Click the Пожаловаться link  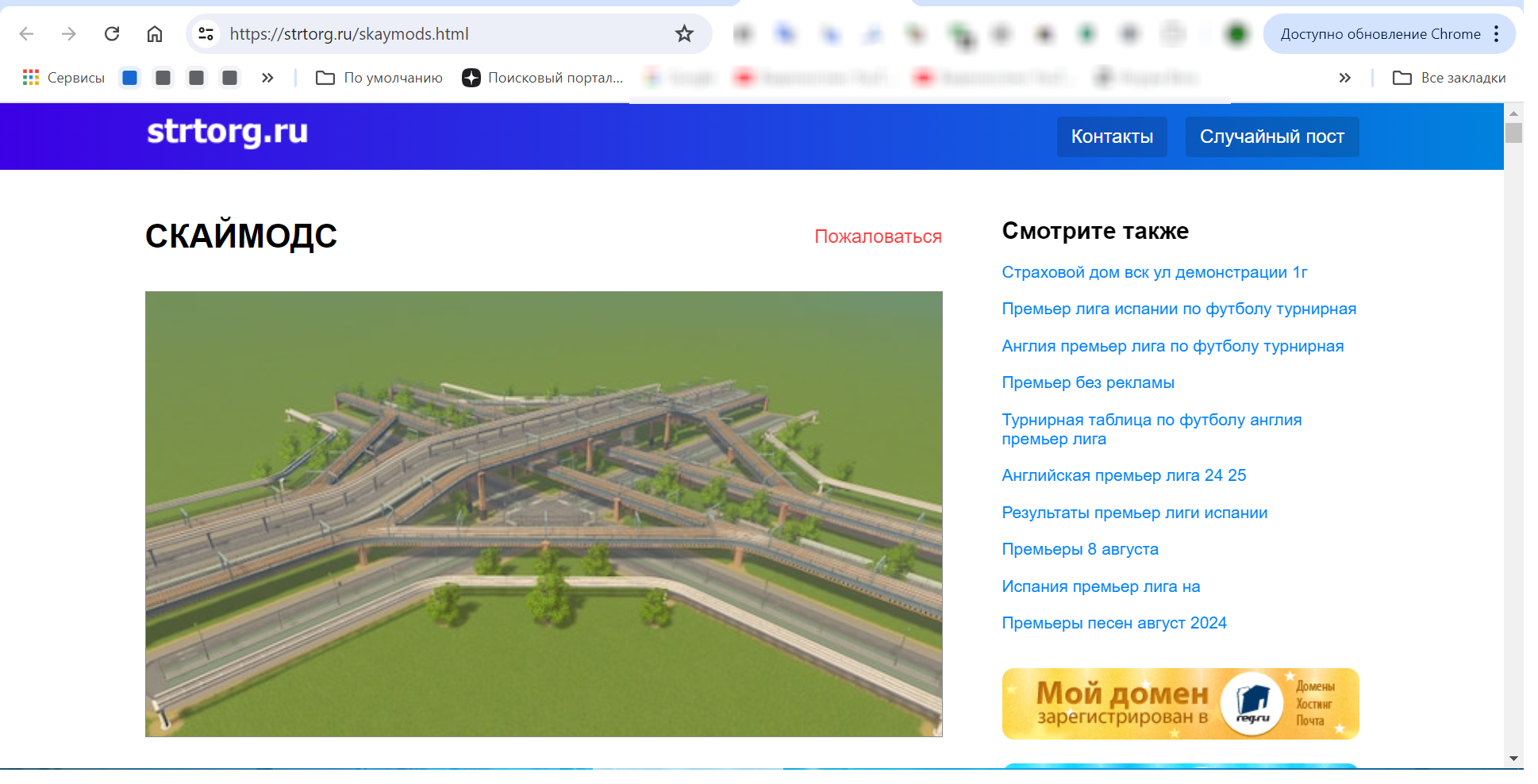coord(878,236)
